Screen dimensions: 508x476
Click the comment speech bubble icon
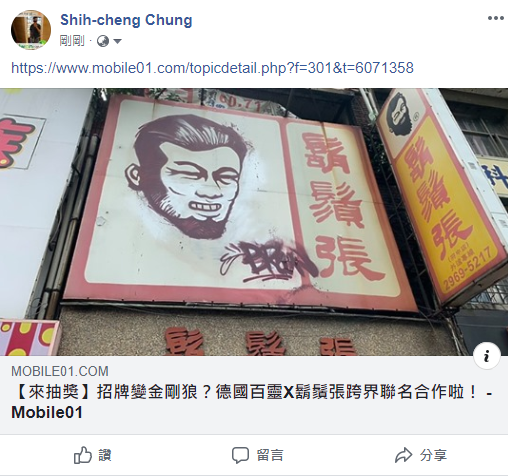(x=240, y=455)
